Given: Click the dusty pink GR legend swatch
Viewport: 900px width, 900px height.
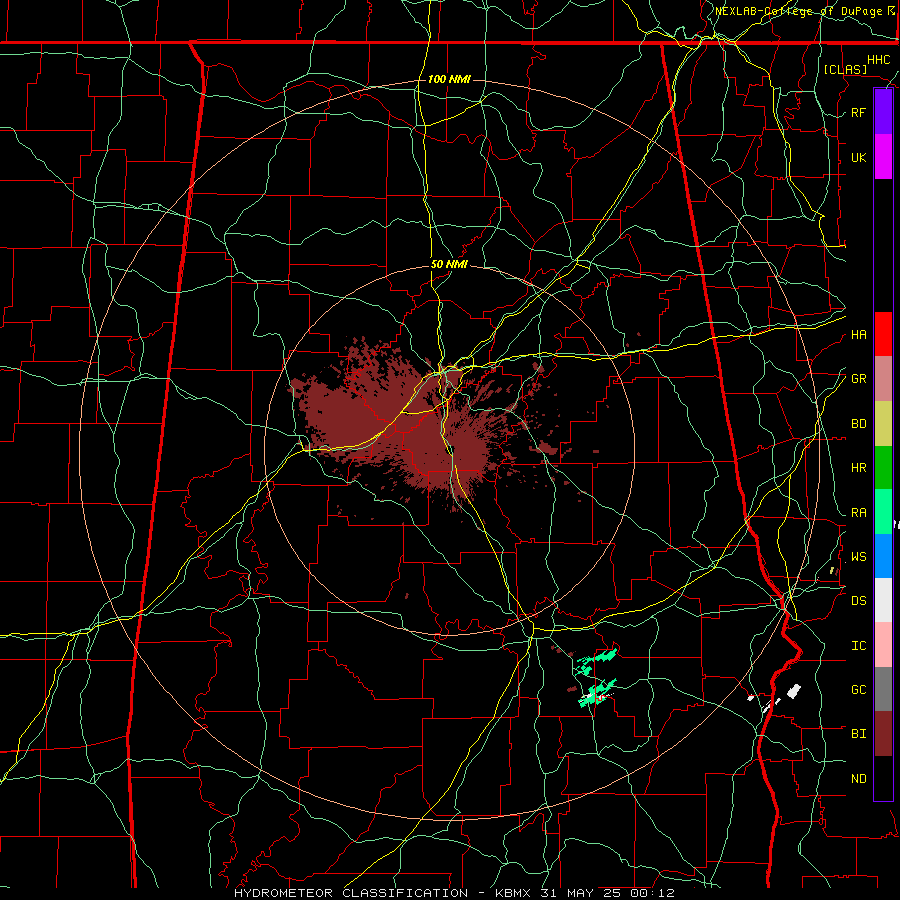Looking at the screenshot, I should click(x=883, y=378).
